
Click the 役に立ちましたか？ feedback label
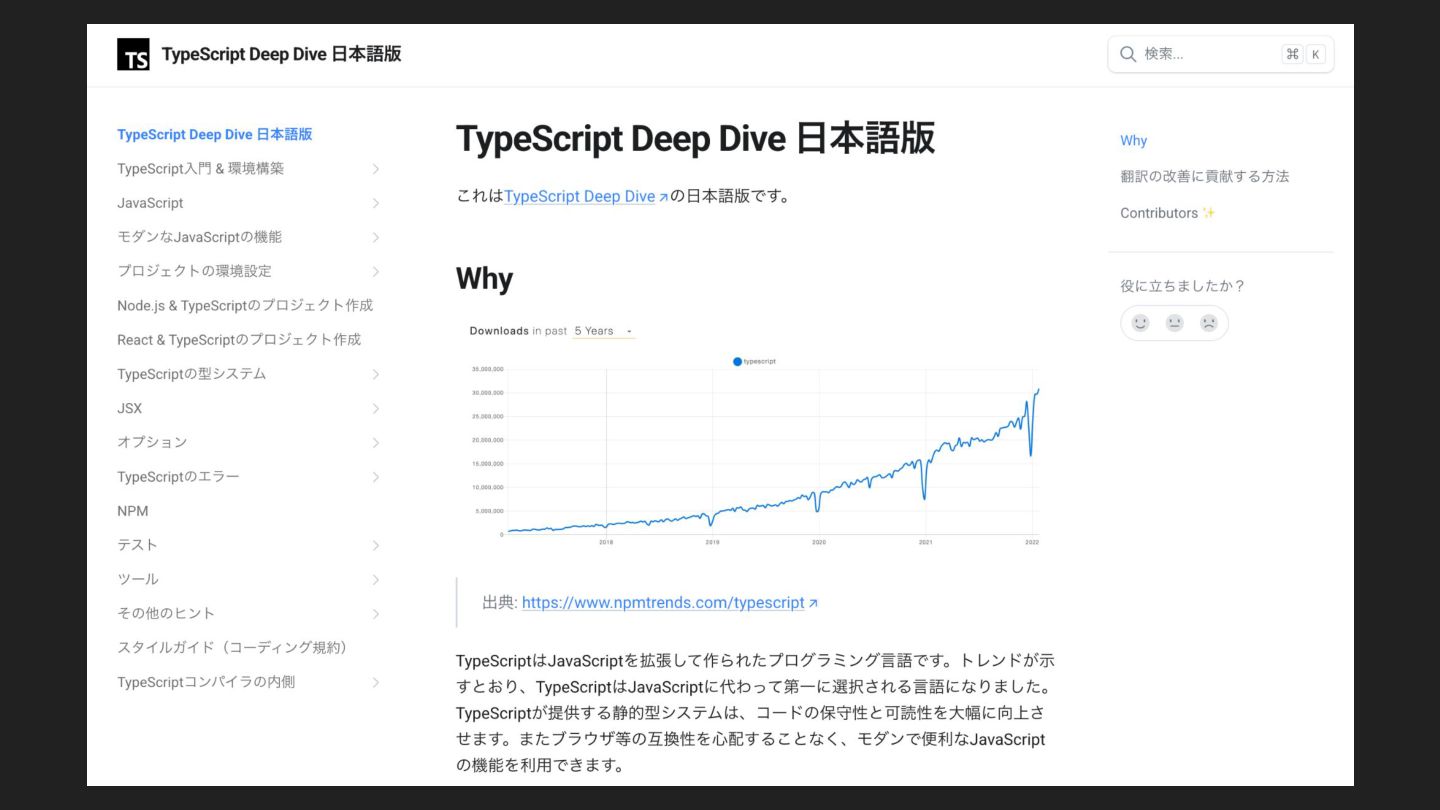[1182, 286]
